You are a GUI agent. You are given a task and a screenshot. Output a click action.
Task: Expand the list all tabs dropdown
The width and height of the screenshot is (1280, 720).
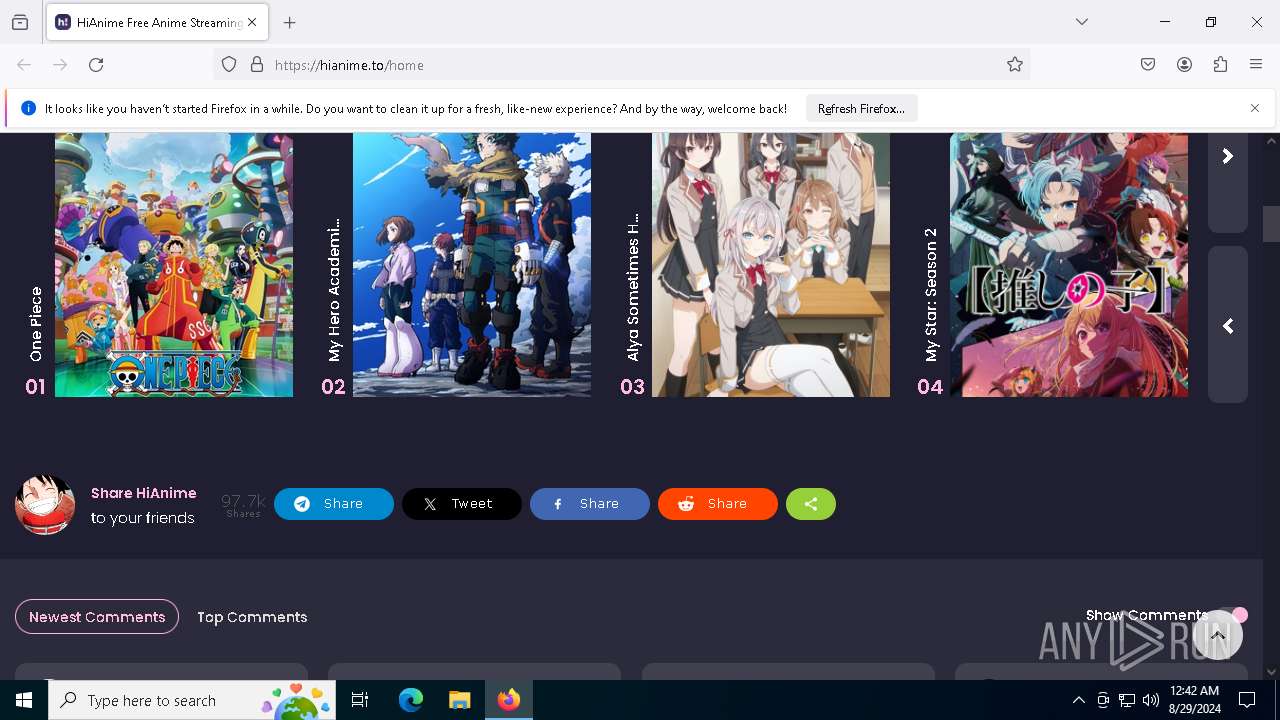[1082, 22]
